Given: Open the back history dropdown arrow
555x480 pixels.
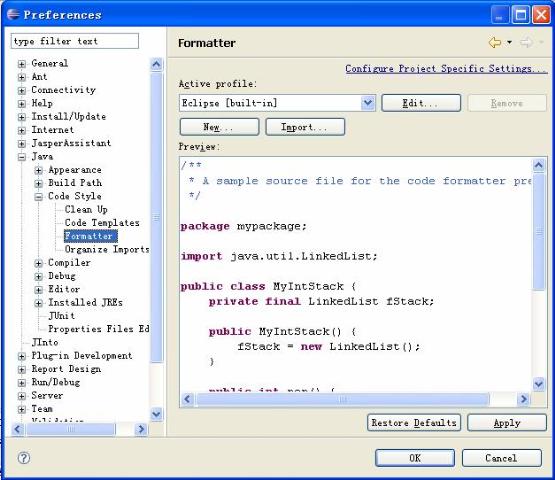Looking at the screenshot, I should point(509,42).
